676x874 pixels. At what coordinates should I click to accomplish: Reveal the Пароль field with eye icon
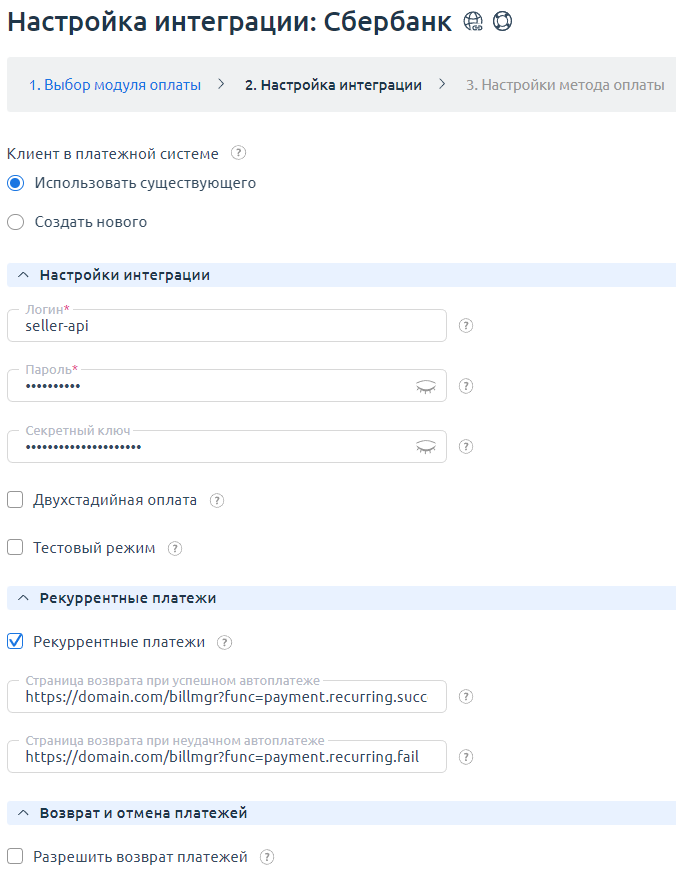[x=427, y=386]
